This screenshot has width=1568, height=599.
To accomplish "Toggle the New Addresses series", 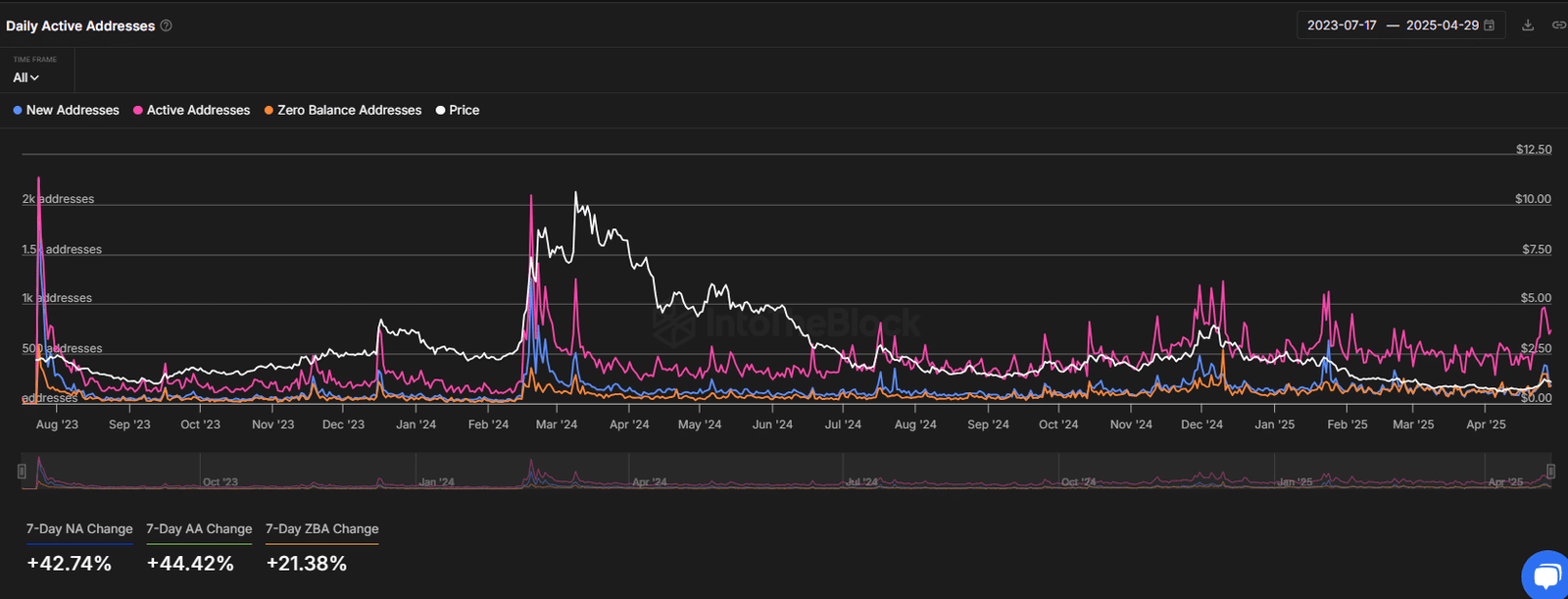I will (x=73, y=111).
